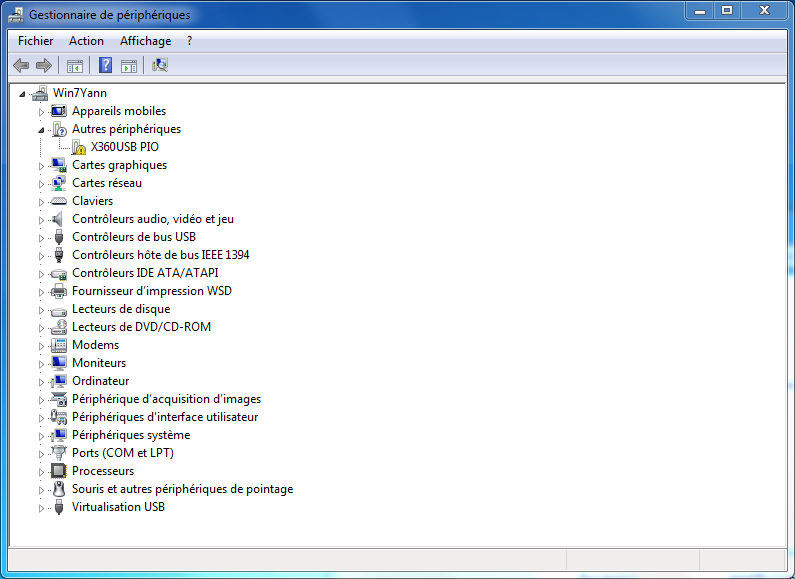Select Fournisseur d'impression WSD label

(152, 291)
